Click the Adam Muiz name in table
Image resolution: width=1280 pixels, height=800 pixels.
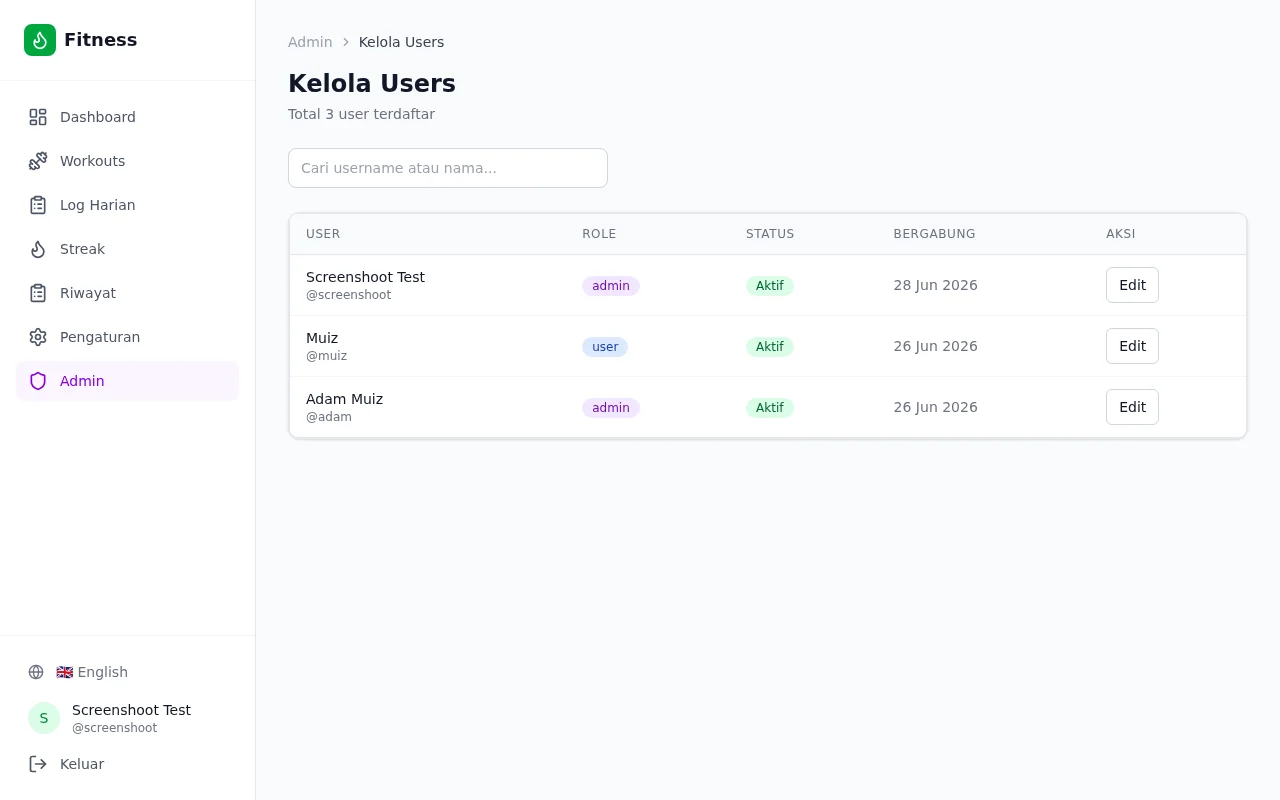pos(344,399)
